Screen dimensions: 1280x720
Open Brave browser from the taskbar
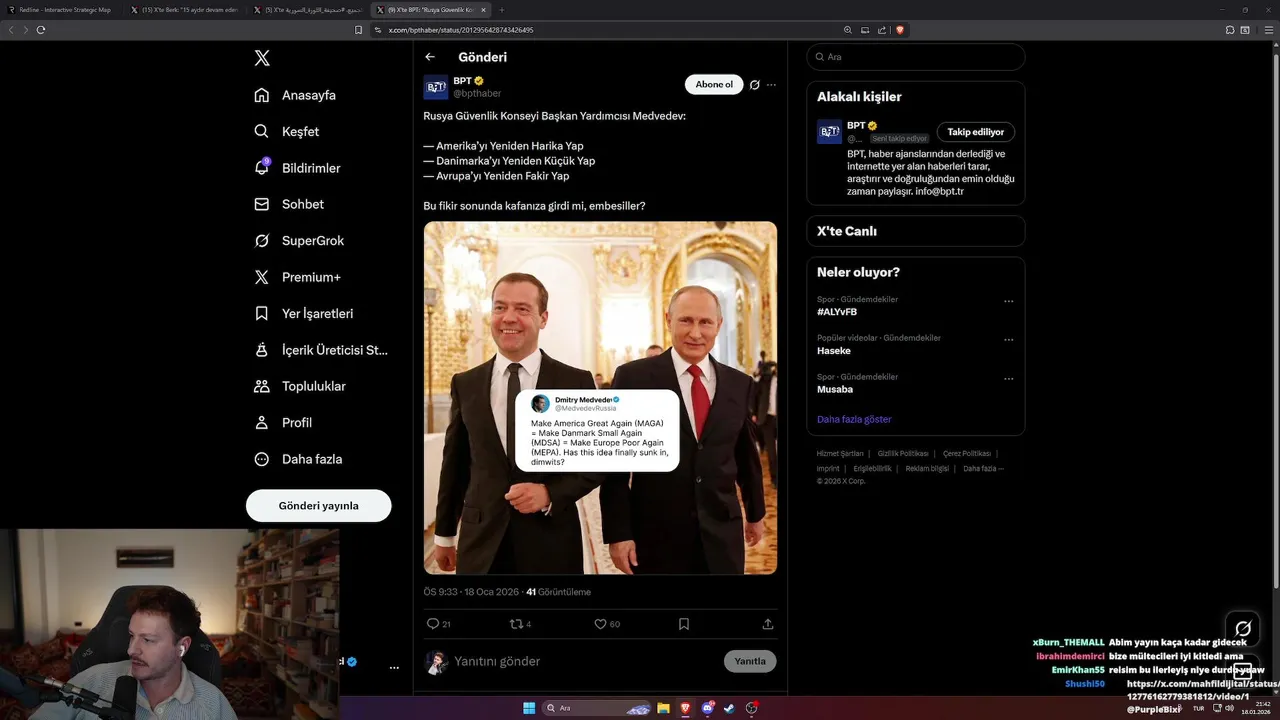click(x=685, y=708)
